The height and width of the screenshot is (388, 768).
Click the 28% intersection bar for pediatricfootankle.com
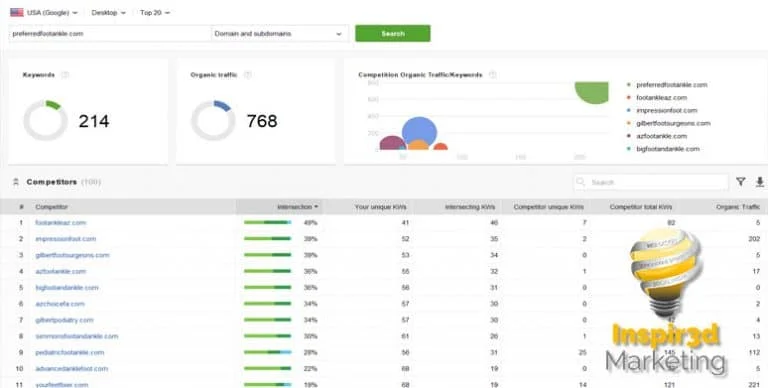pos(267,352)
